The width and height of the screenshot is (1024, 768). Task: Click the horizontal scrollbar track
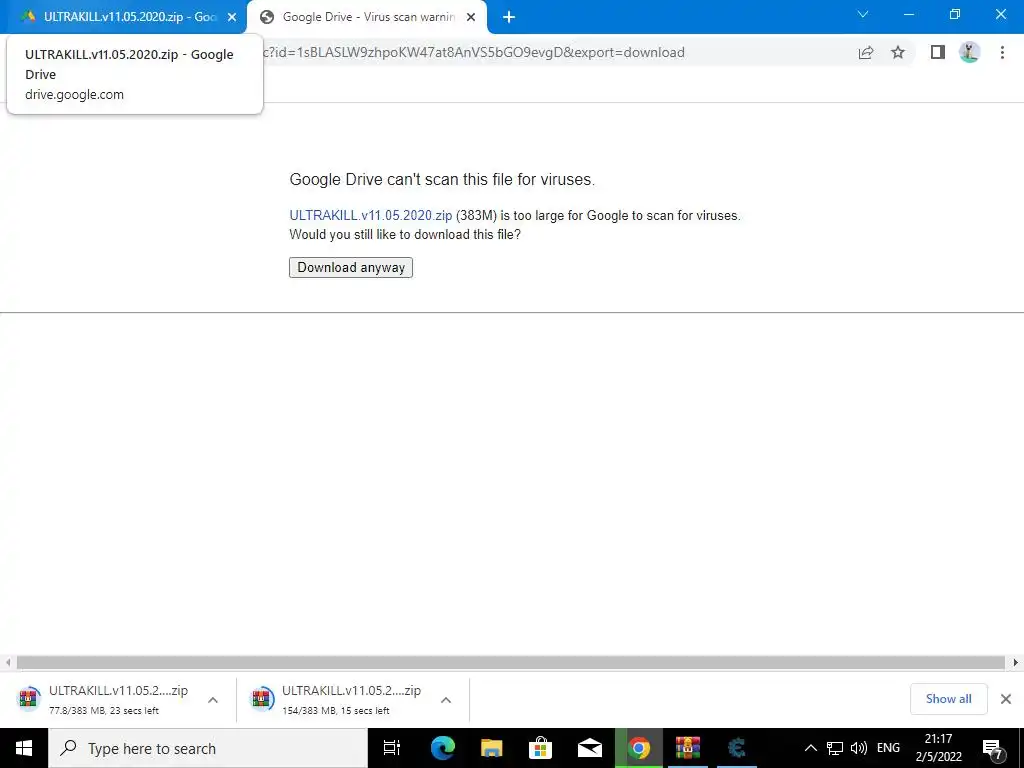[x=511, y=662]
